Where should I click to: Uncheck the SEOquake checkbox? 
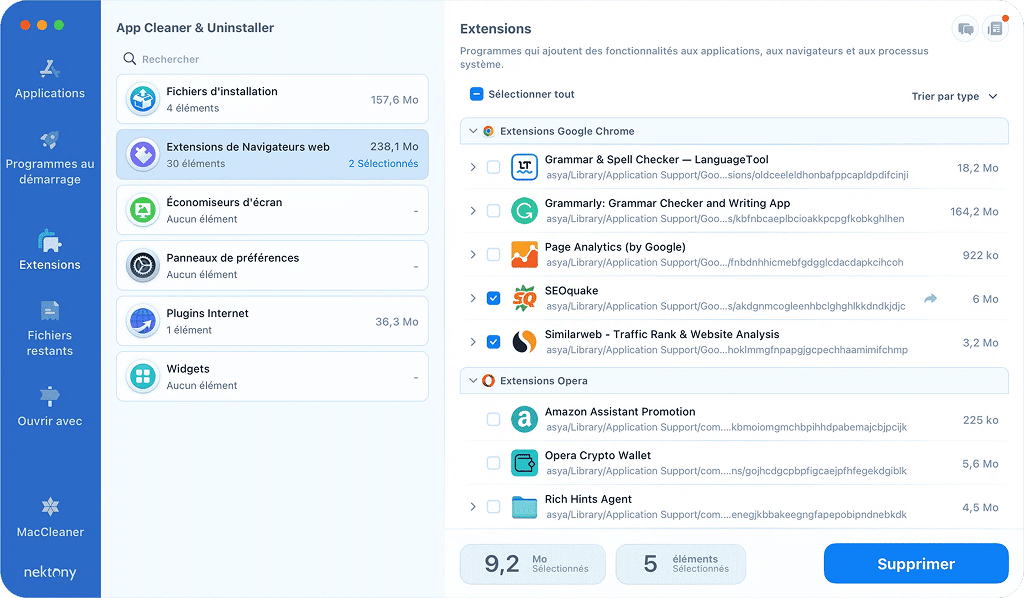[x=493, y=298]
